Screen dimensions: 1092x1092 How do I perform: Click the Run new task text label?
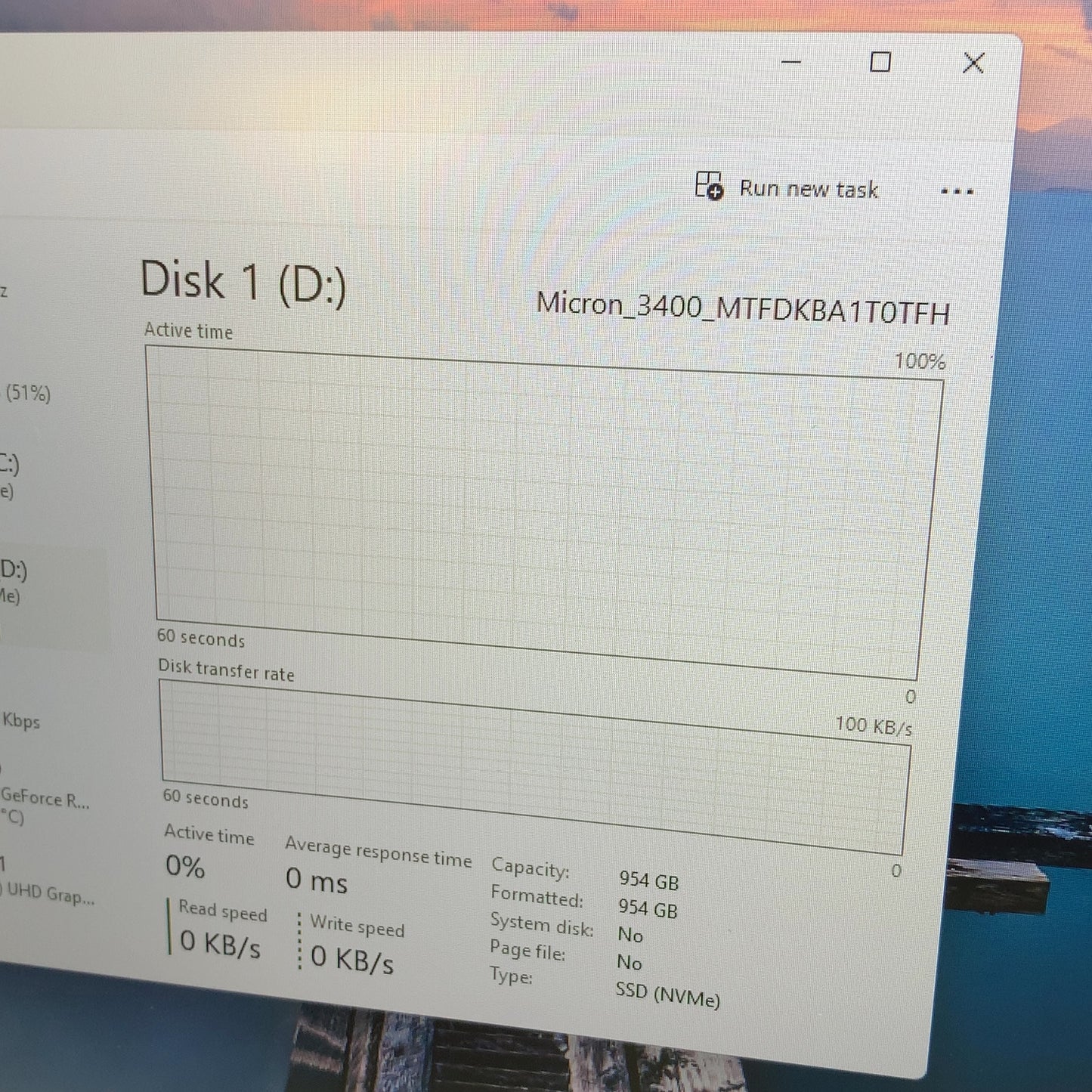click(809, 189)
